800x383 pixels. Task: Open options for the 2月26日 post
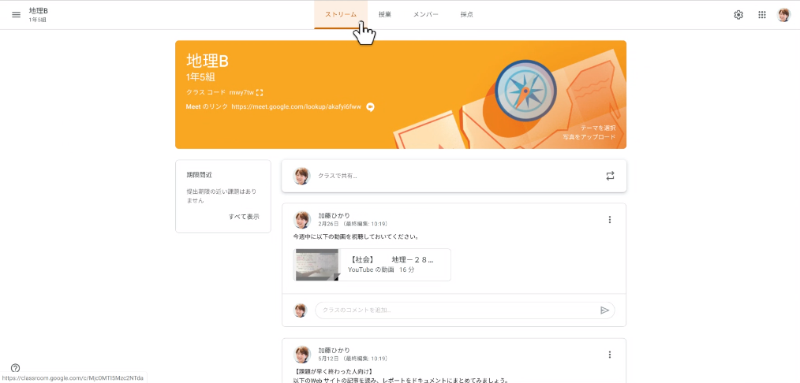[x=609, y=220]
